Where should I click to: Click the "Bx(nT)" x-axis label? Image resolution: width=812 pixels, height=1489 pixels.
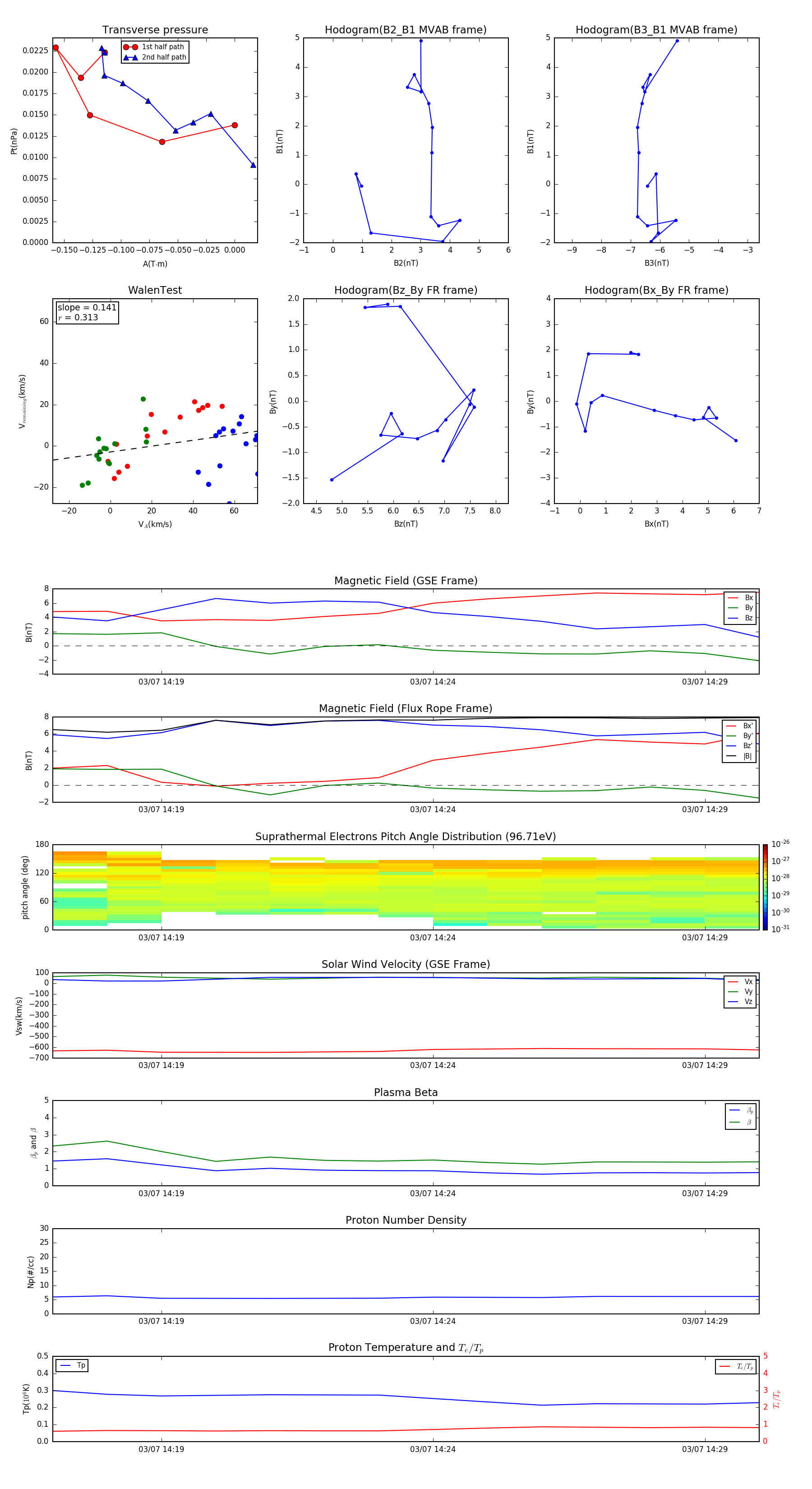(656, 524)
